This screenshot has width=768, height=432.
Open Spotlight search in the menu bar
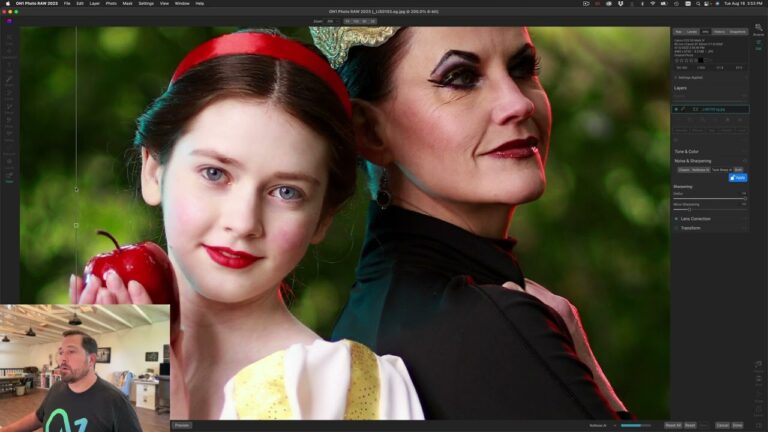point(698,3)
